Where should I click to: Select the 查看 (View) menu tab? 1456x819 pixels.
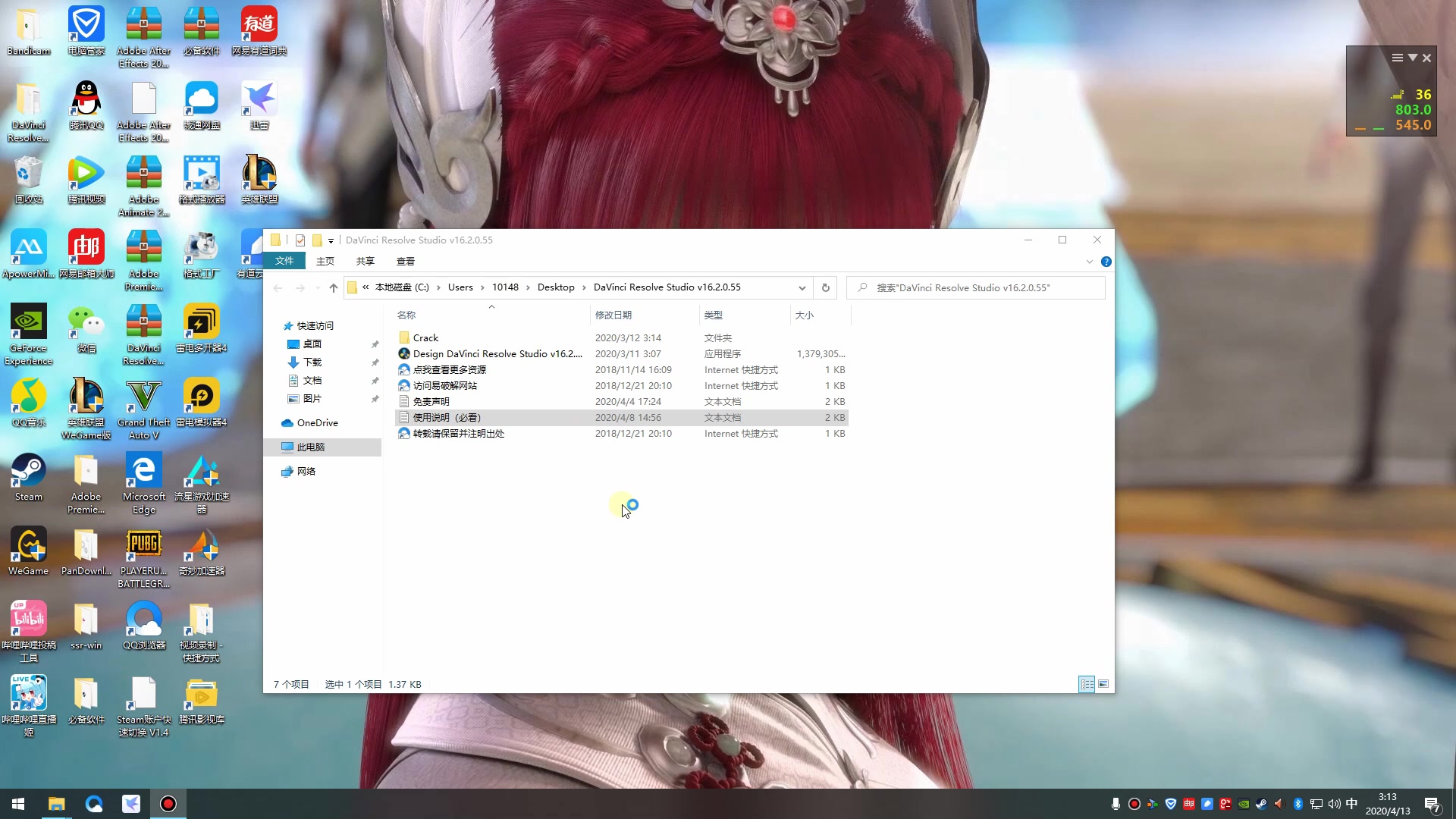point(405,261)
